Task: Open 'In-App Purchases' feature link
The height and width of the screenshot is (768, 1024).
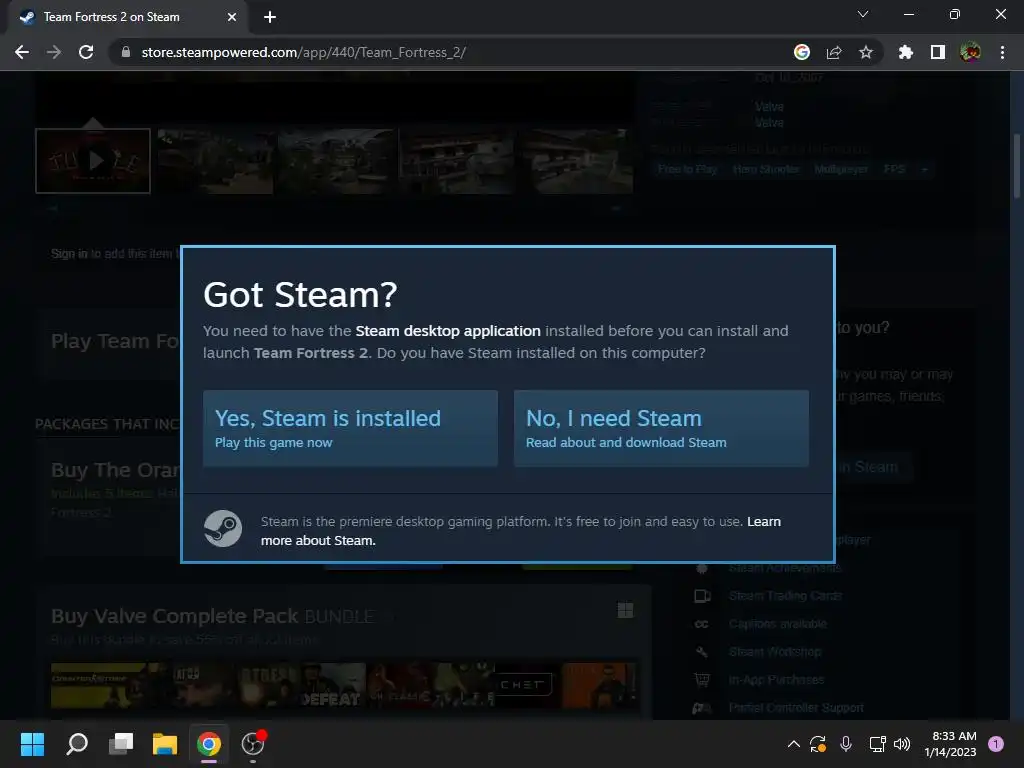Action: tap(776, 680)
